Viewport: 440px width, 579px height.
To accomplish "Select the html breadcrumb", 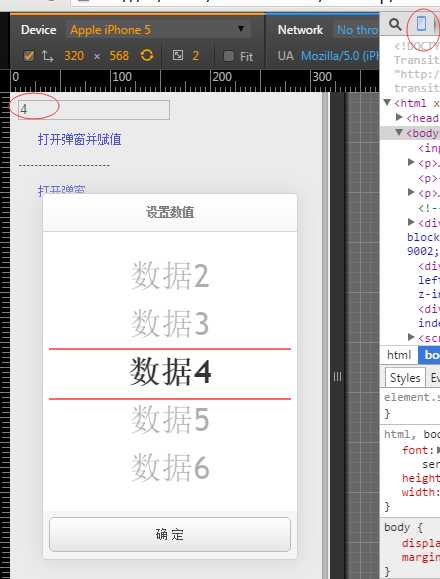I will tap(399, 355).
